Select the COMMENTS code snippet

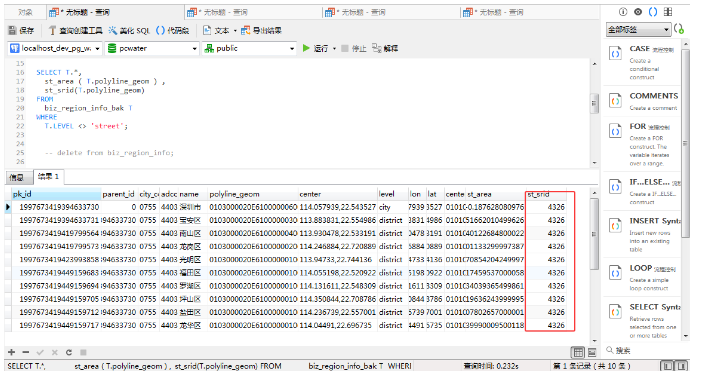642,101
